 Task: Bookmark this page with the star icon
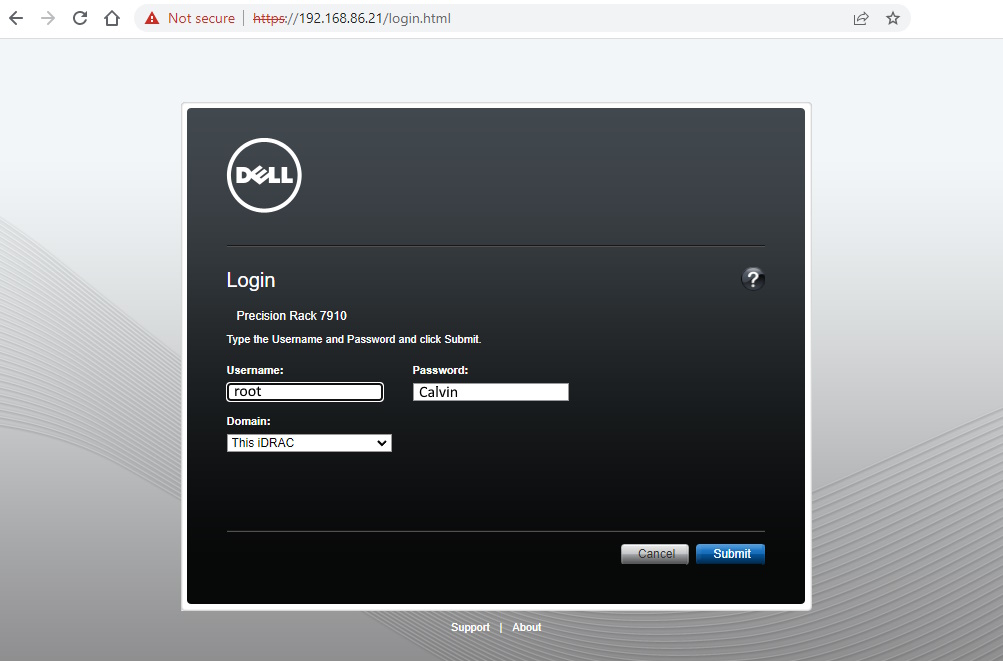[893, 18]
